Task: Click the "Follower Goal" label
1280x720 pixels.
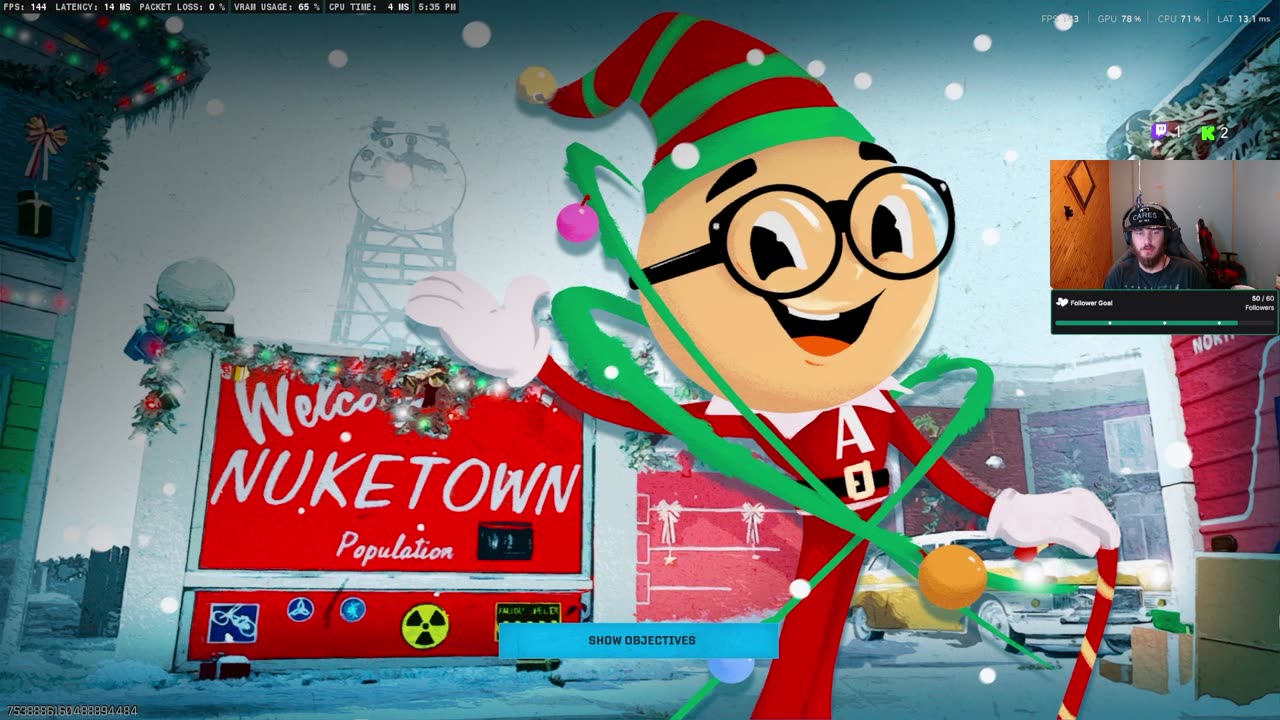Action: (x=1091, y=302)
